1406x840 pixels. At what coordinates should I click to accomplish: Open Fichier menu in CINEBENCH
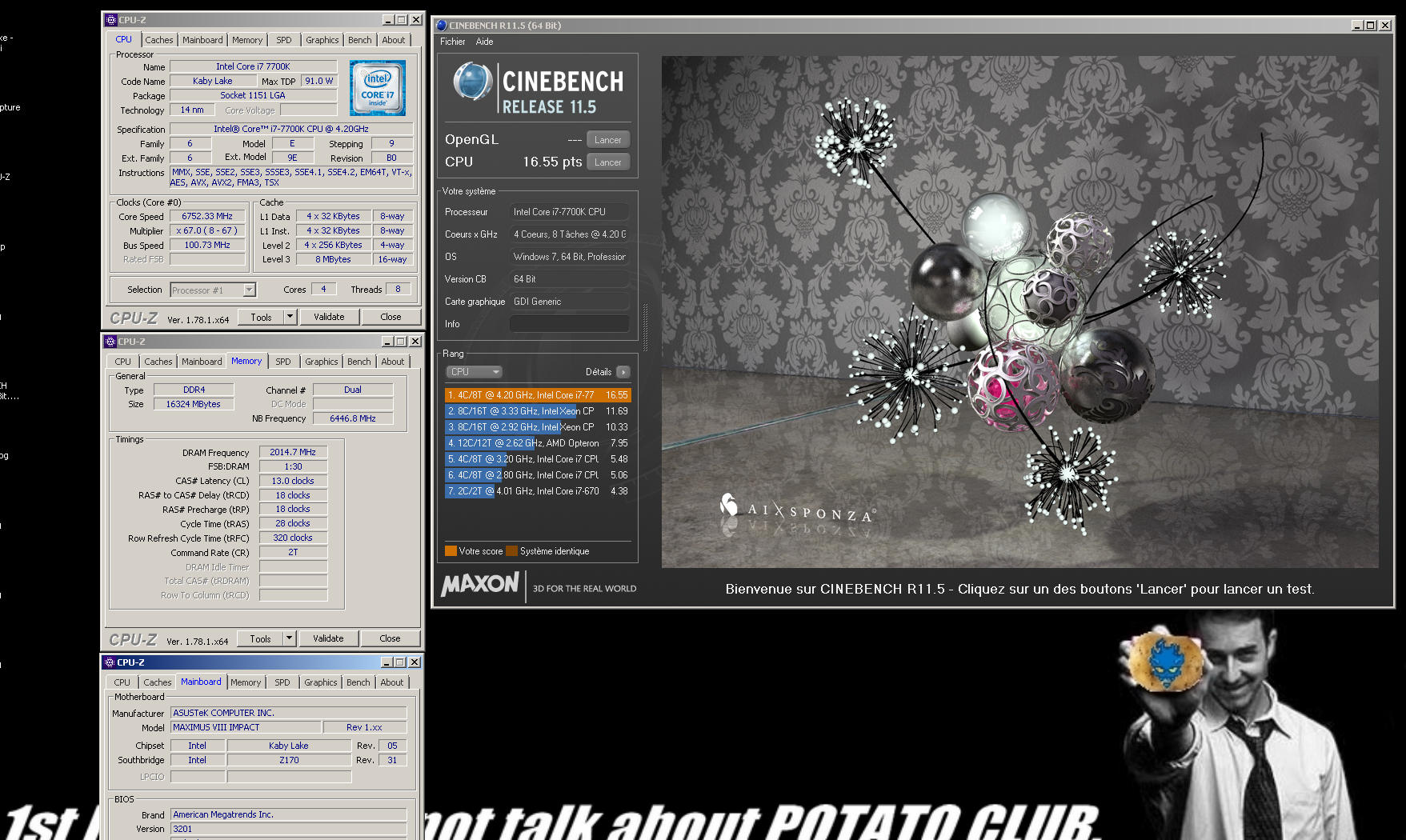pos(452,42)
